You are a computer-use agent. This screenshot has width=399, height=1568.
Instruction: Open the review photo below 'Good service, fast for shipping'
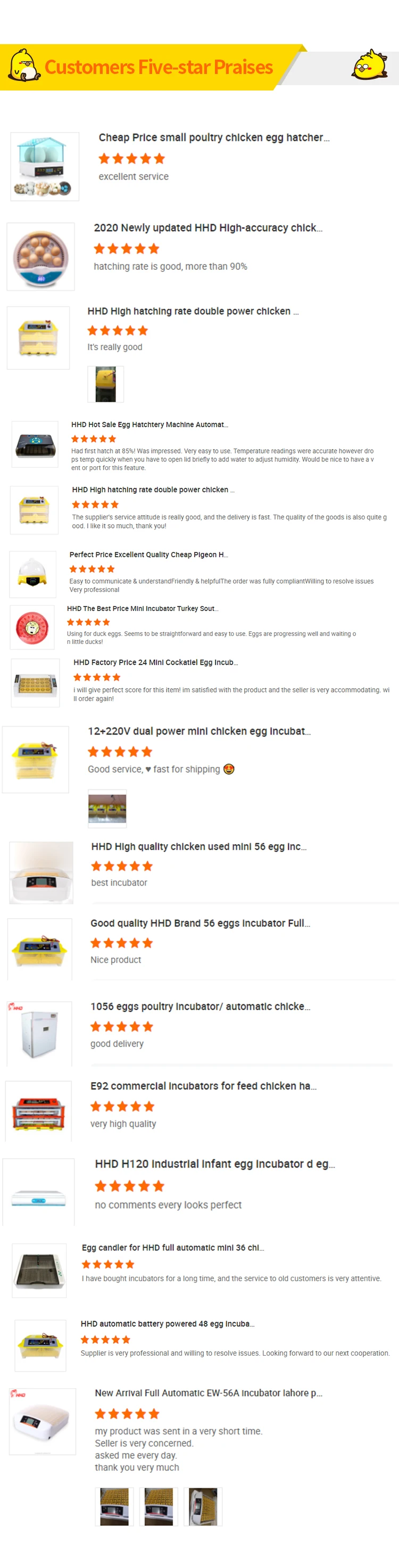tap(107, 809)
